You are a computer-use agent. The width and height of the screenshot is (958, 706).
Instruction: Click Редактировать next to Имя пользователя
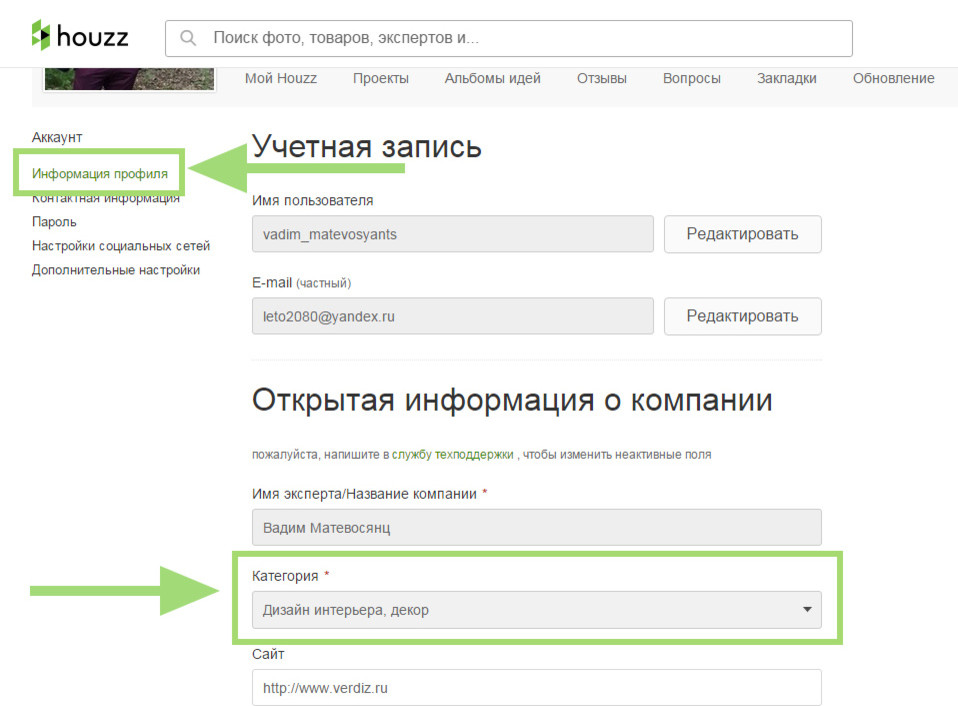click(x=742, y=233)
